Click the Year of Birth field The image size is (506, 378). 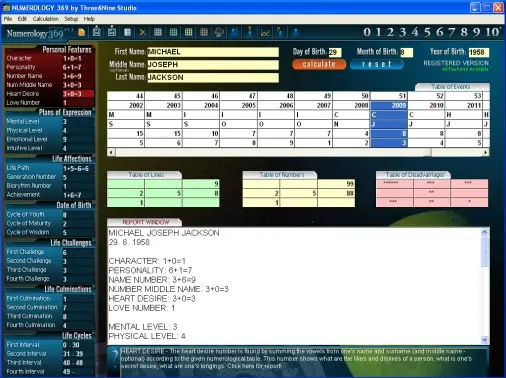click(x=479, y=52)
